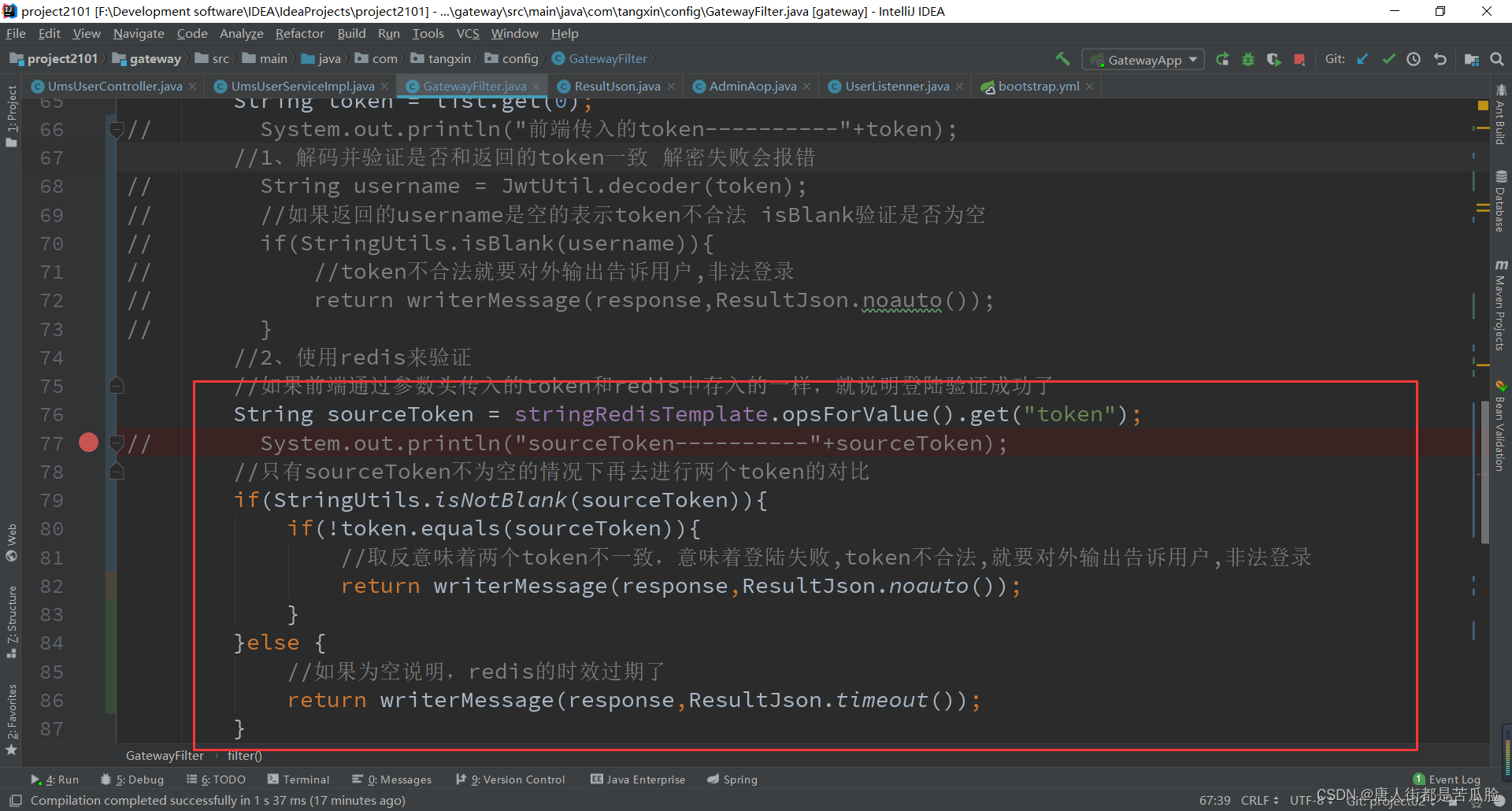Screen dimensions: 1512x811
Task: Open the CRLF line separator selector
Action: [1259, 800]
